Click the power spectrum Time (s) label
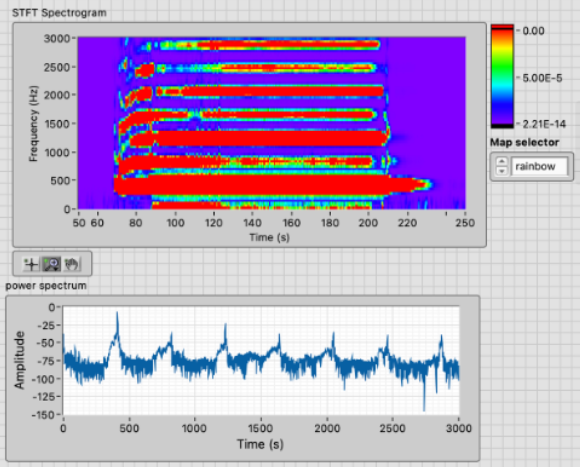The image size is (580, 467). click(x=260, y=444)
